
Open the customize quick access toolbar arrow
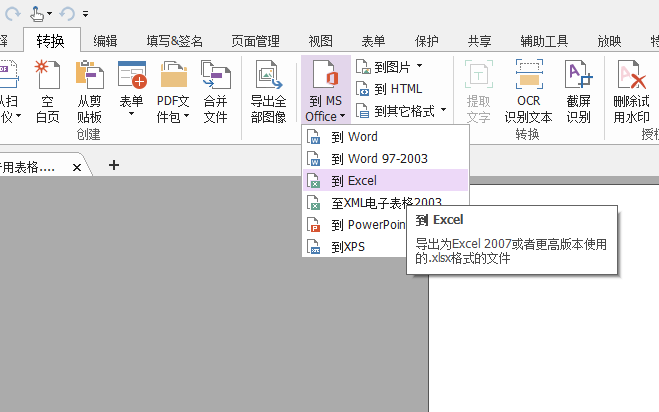click(85, 14)
